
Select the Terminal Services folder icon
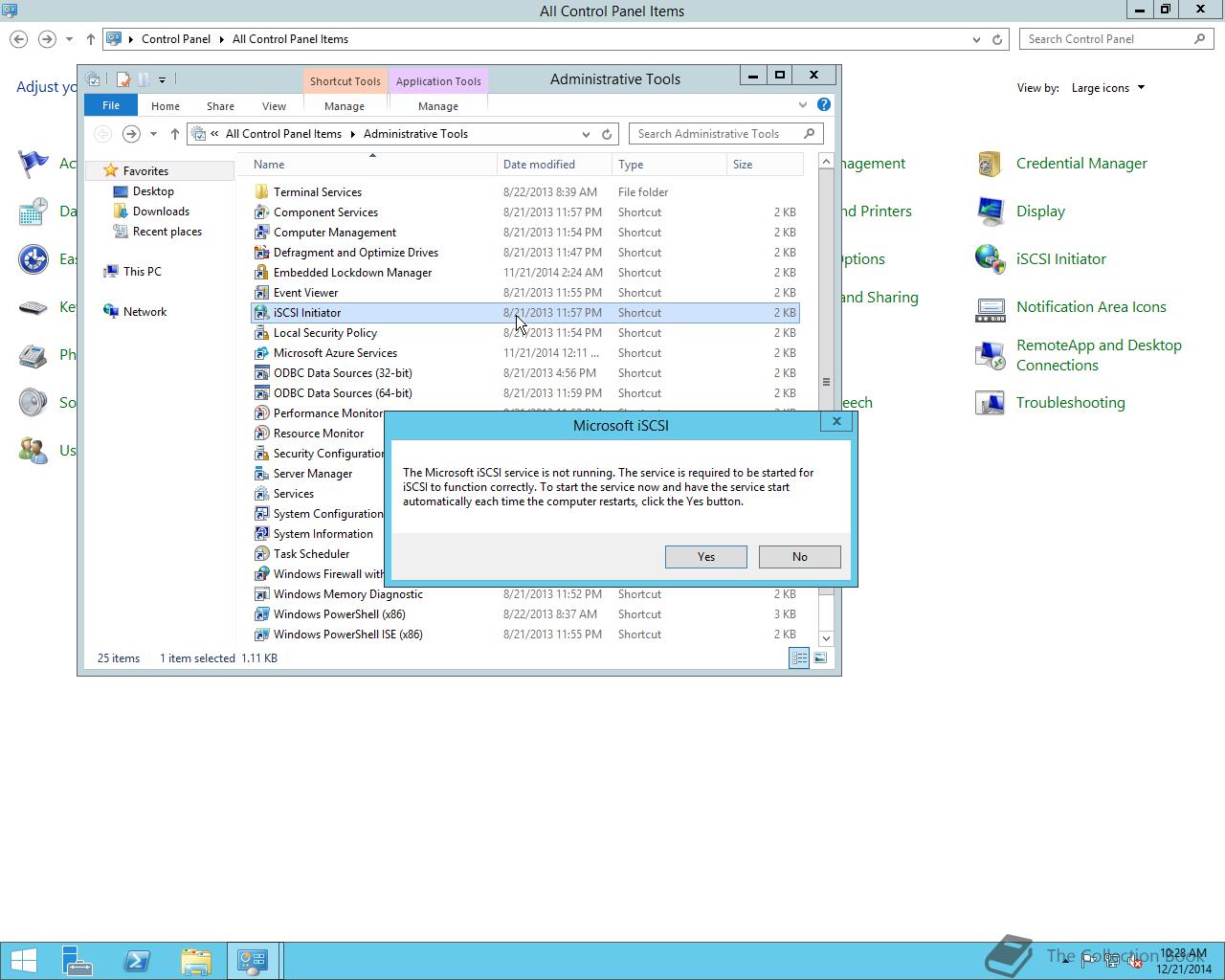coord(261,192)
